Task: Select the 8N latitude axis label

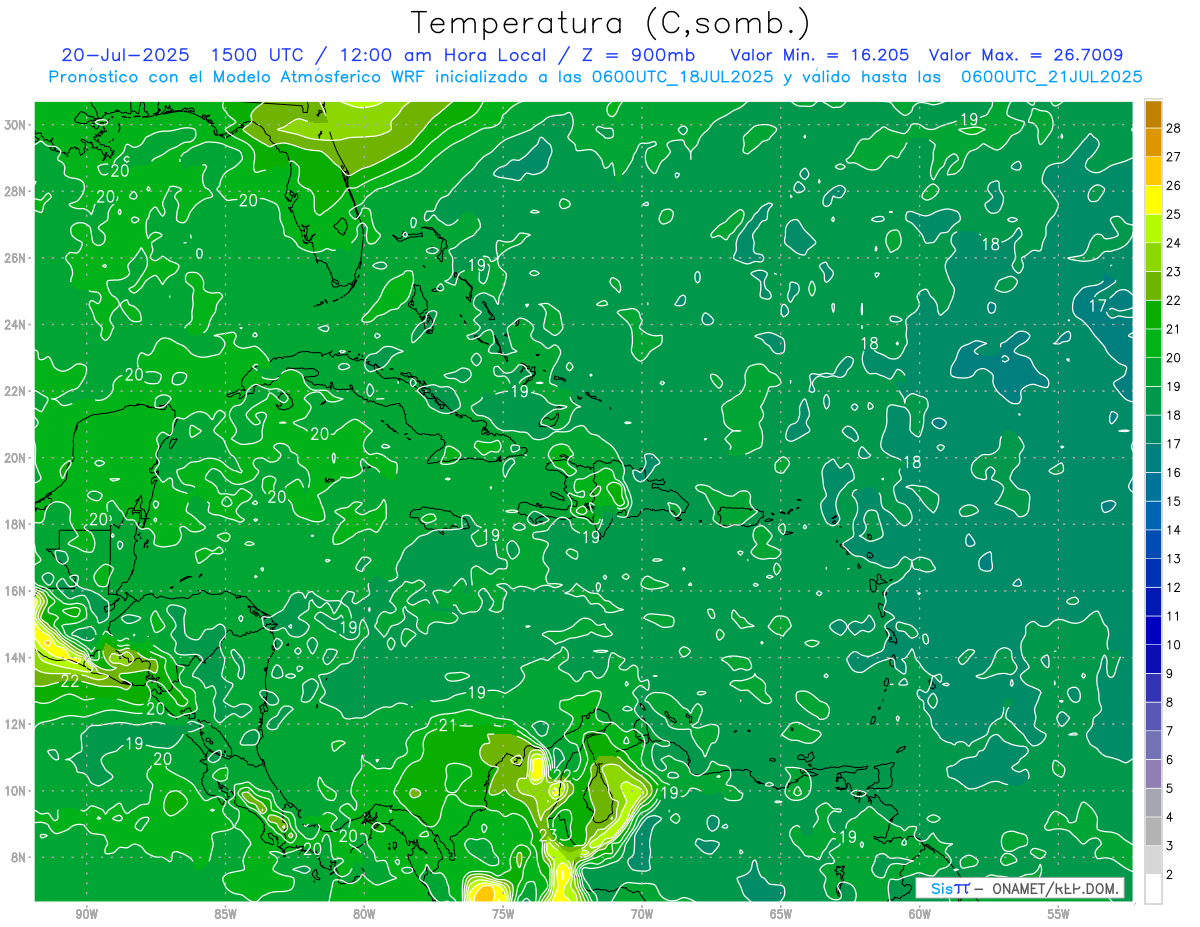Action: click(x=18, y=857)
